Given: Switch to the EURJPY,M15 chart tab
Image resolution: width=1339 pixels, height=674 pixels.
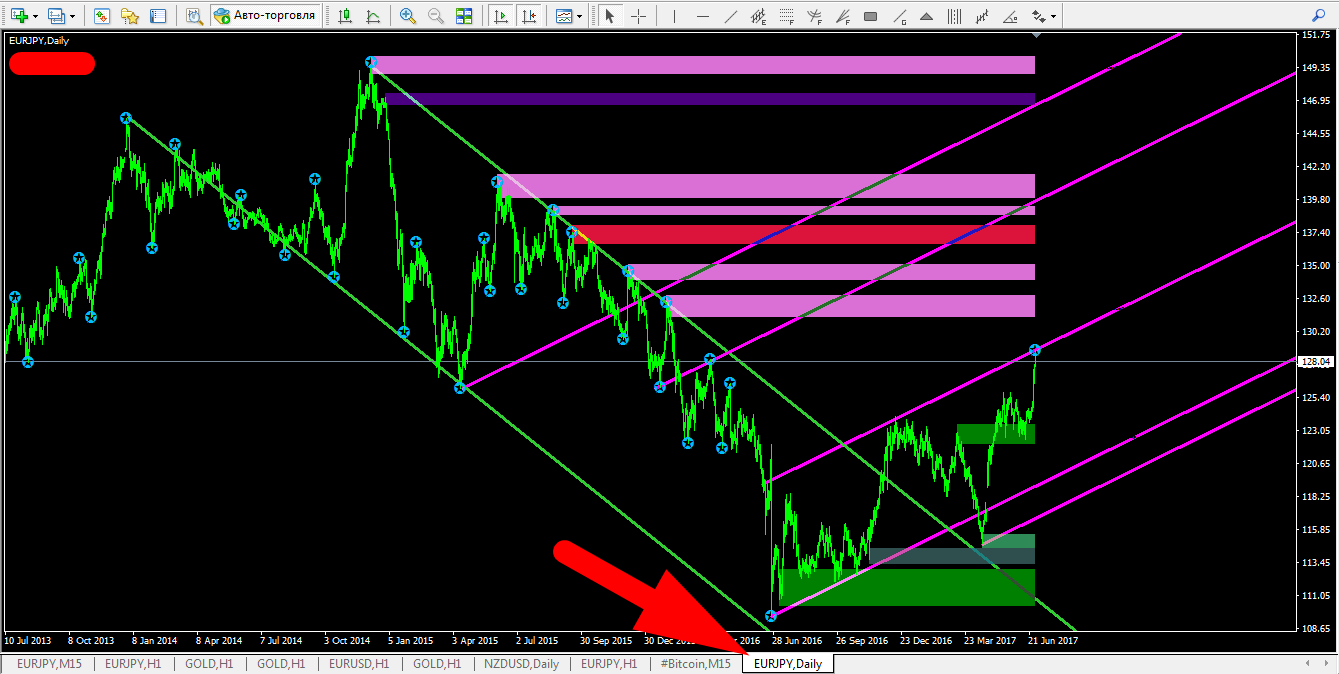Looking at the screenshot, I should click(48, 663).
